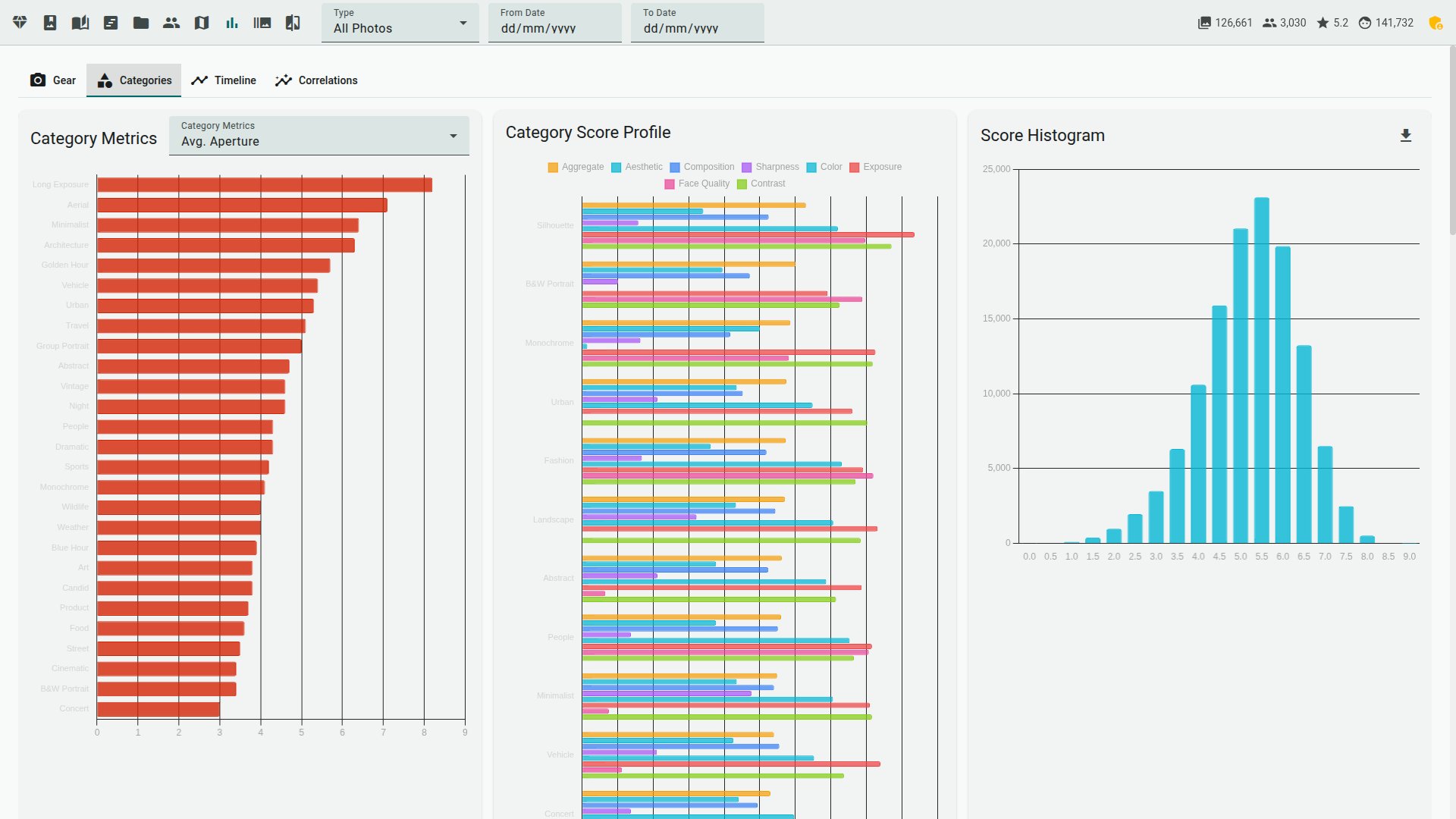
Task: Click the histogram bar at score 4.0
Action: (x=1198, y=464)
